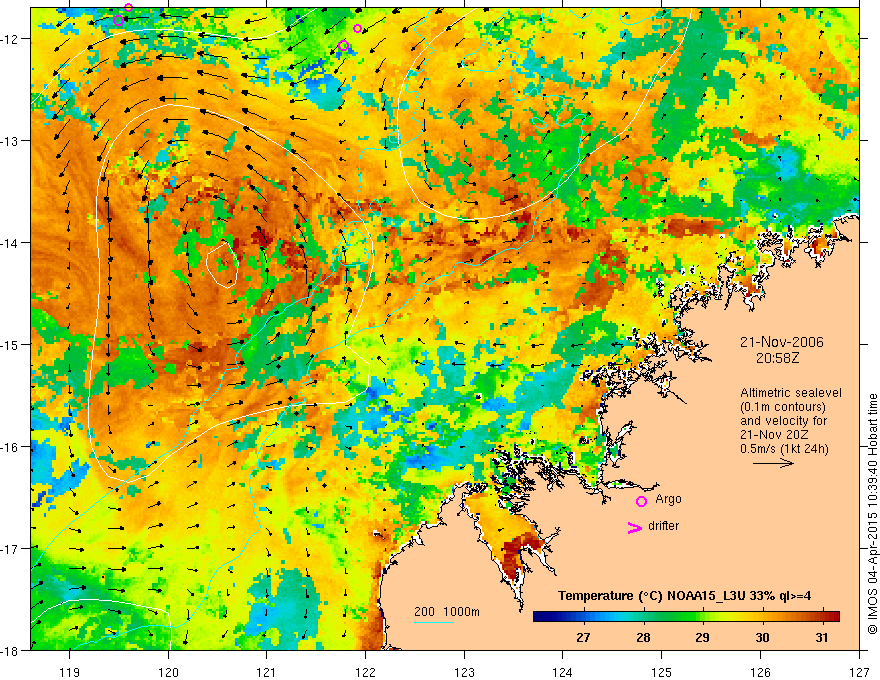The width and height of the screenshot is (880, 680).
Task: Click the magenta drifter arrow symbol in the legend
Action: pyautogui.click(x=634, y=528)
